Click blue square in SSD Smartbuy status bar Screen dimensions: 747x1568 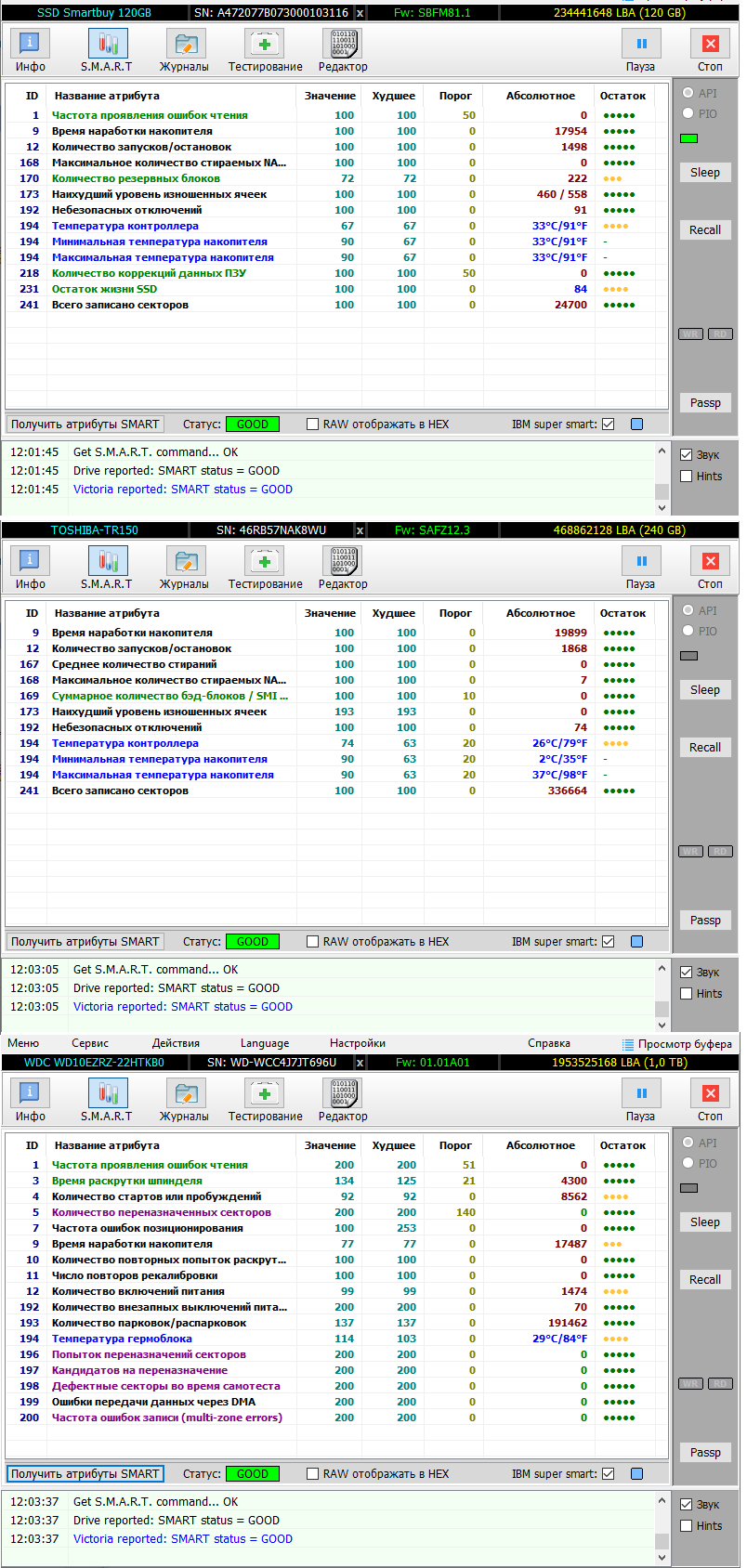click(636, 425)
